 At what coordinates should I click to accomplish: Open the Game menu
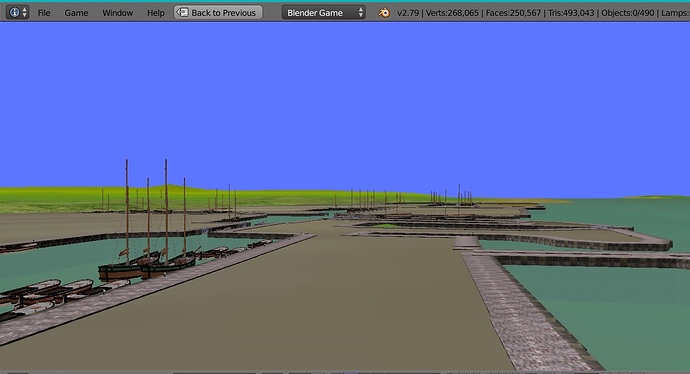[x=76, y=13]
